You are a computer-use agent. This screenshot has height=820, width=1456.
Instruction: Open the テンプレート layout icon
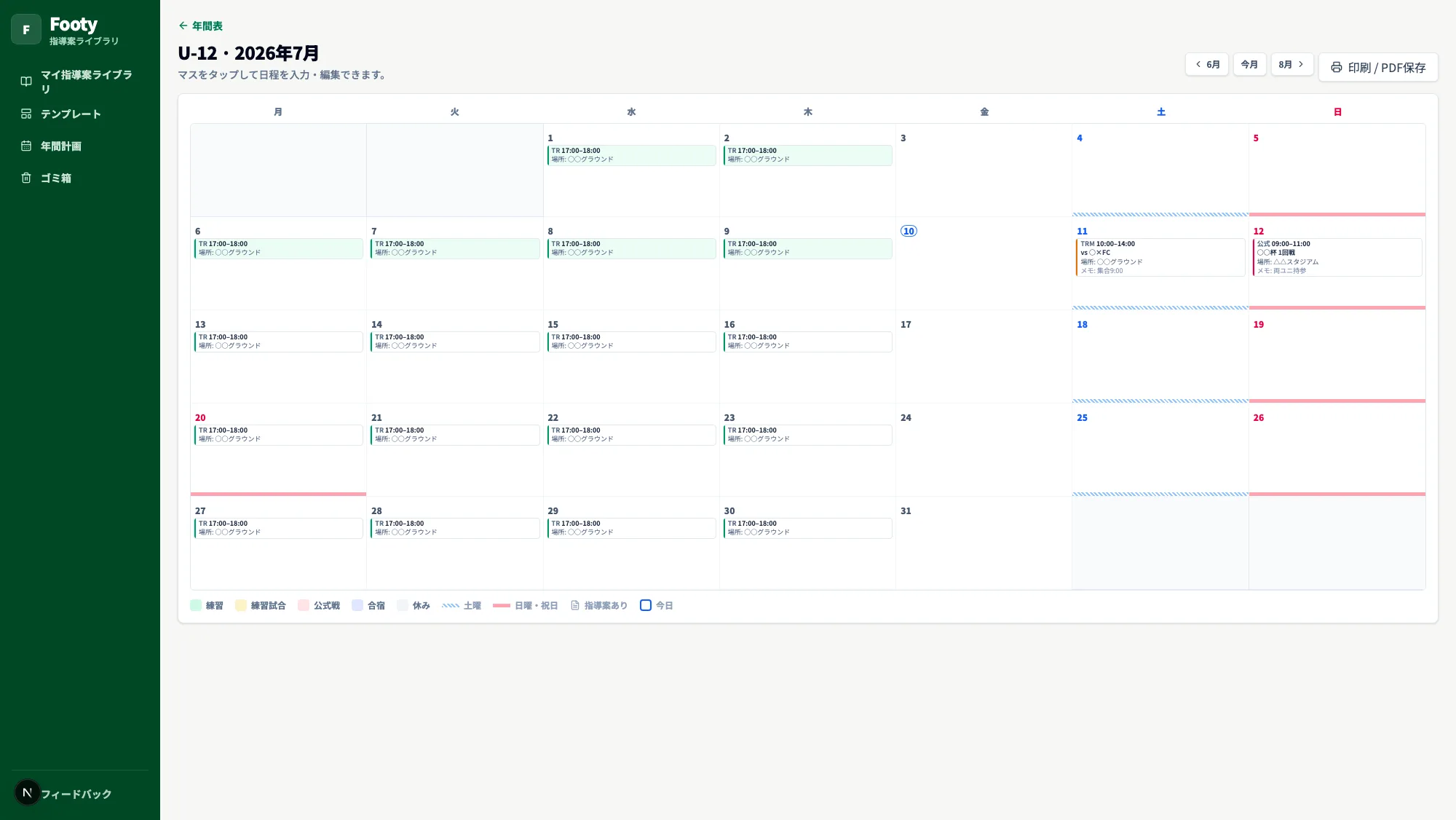26,114
